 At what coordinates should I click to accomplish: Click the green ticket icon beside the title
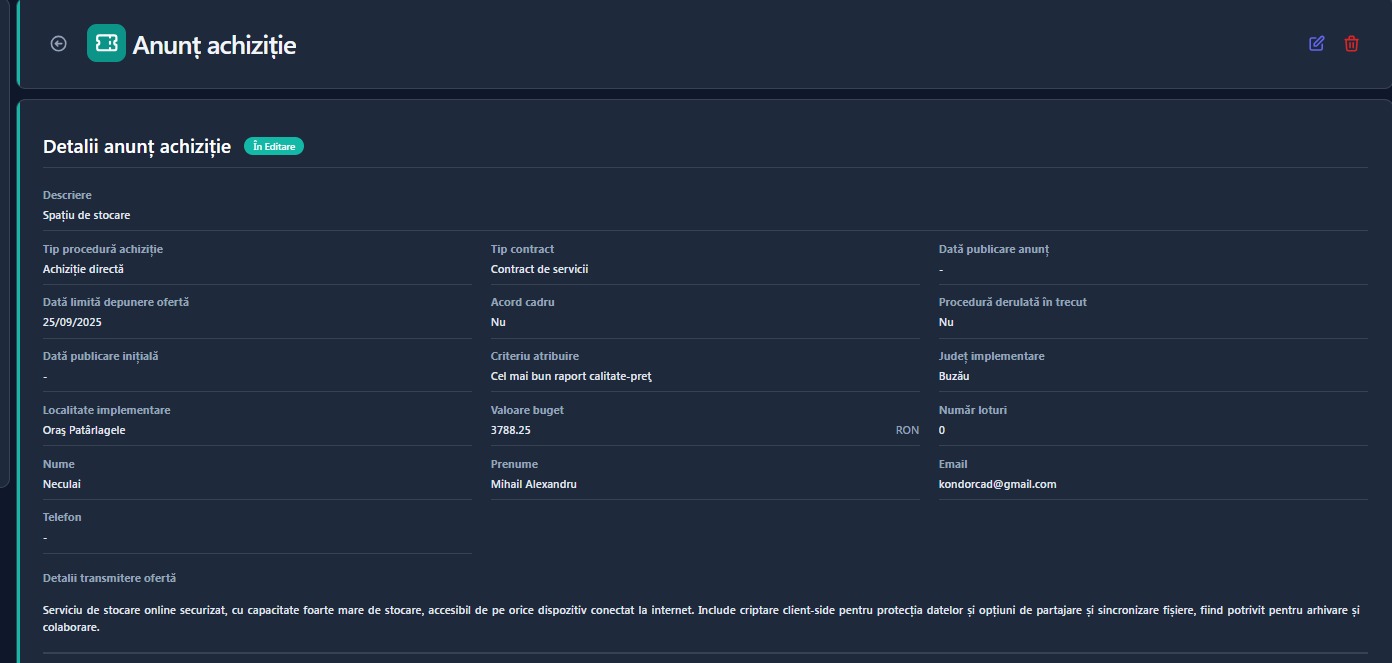tap(106, 44)
